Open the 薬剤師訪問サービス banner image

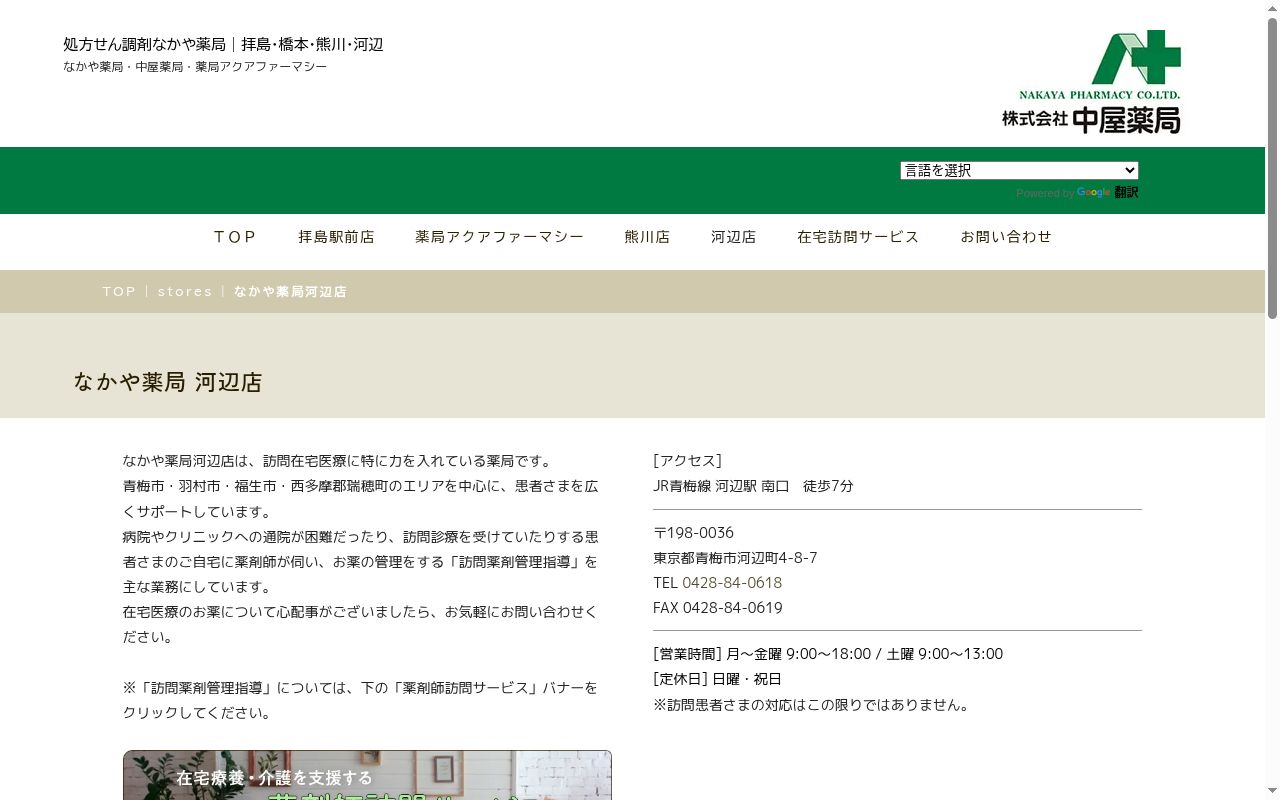367,775
